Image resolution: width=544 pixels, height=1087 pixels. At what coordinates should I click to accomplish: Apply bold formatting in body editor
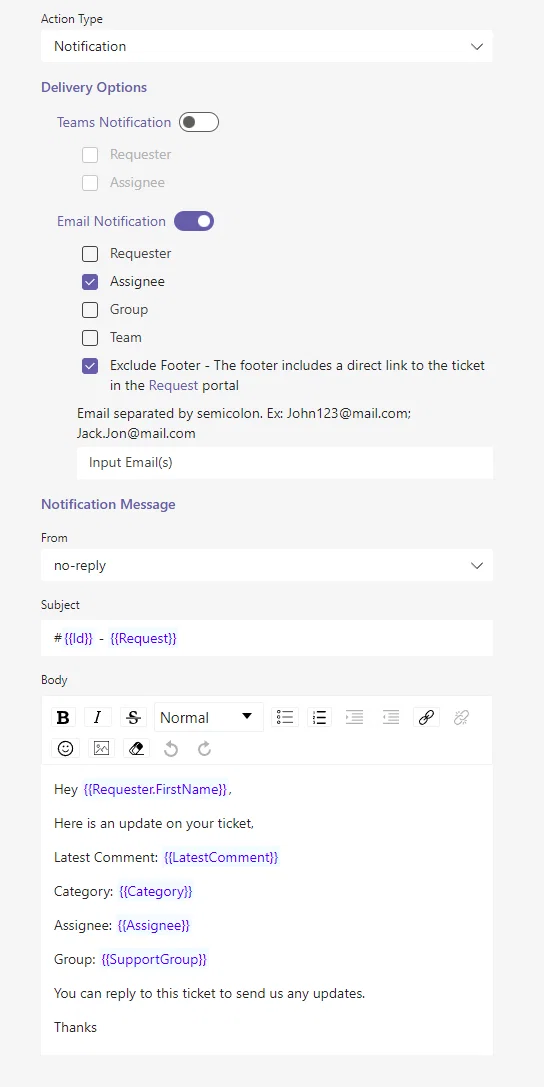pyautogui.click(x=63, y=717)
